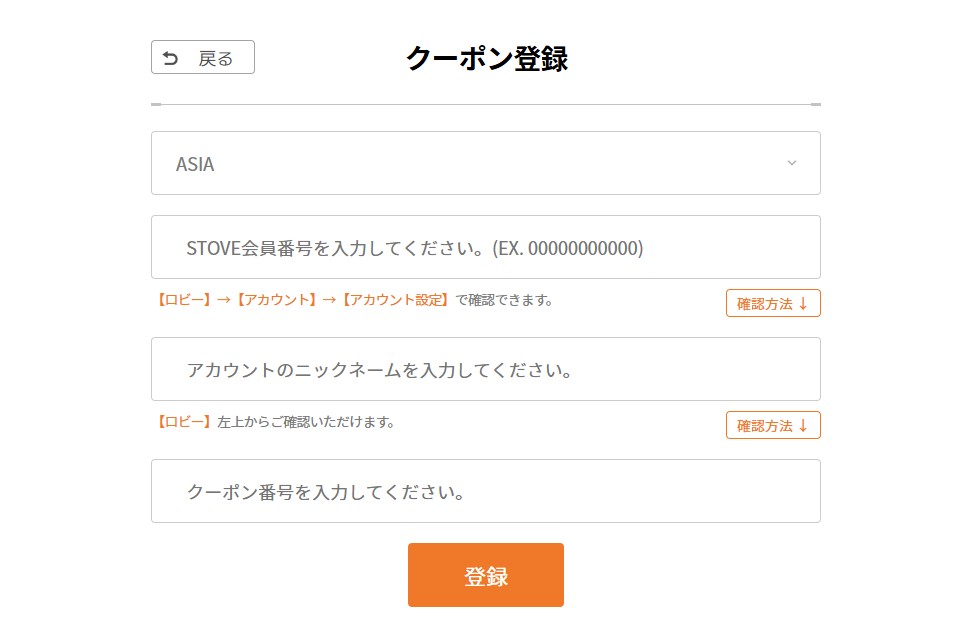
Task: Click 【ロビー】 in the nickname hint line
Action: [184, 422]
